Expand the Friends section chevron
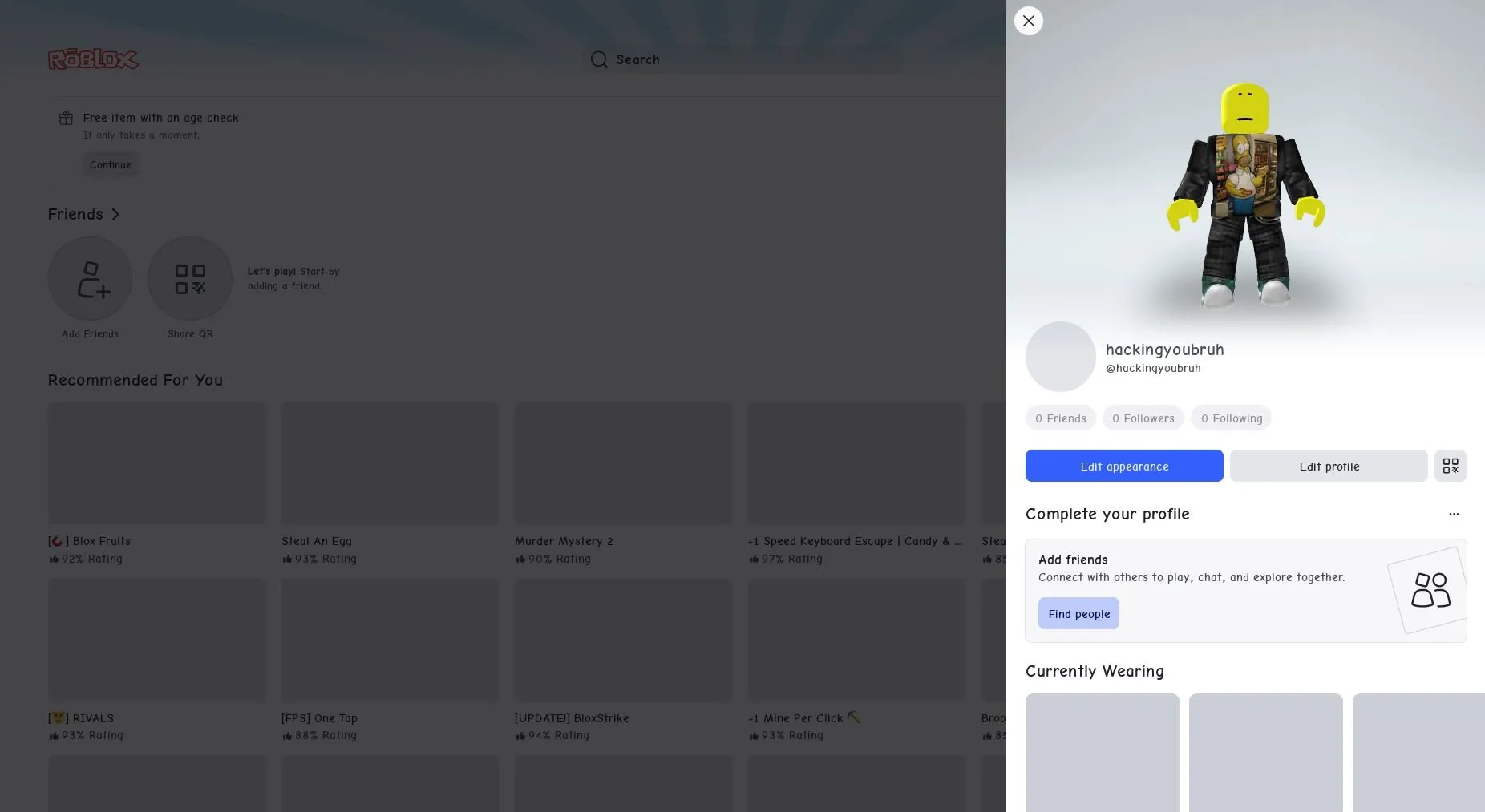This screenshot has height=812, width=1485. pyautogui.click(x=115, y=214)
